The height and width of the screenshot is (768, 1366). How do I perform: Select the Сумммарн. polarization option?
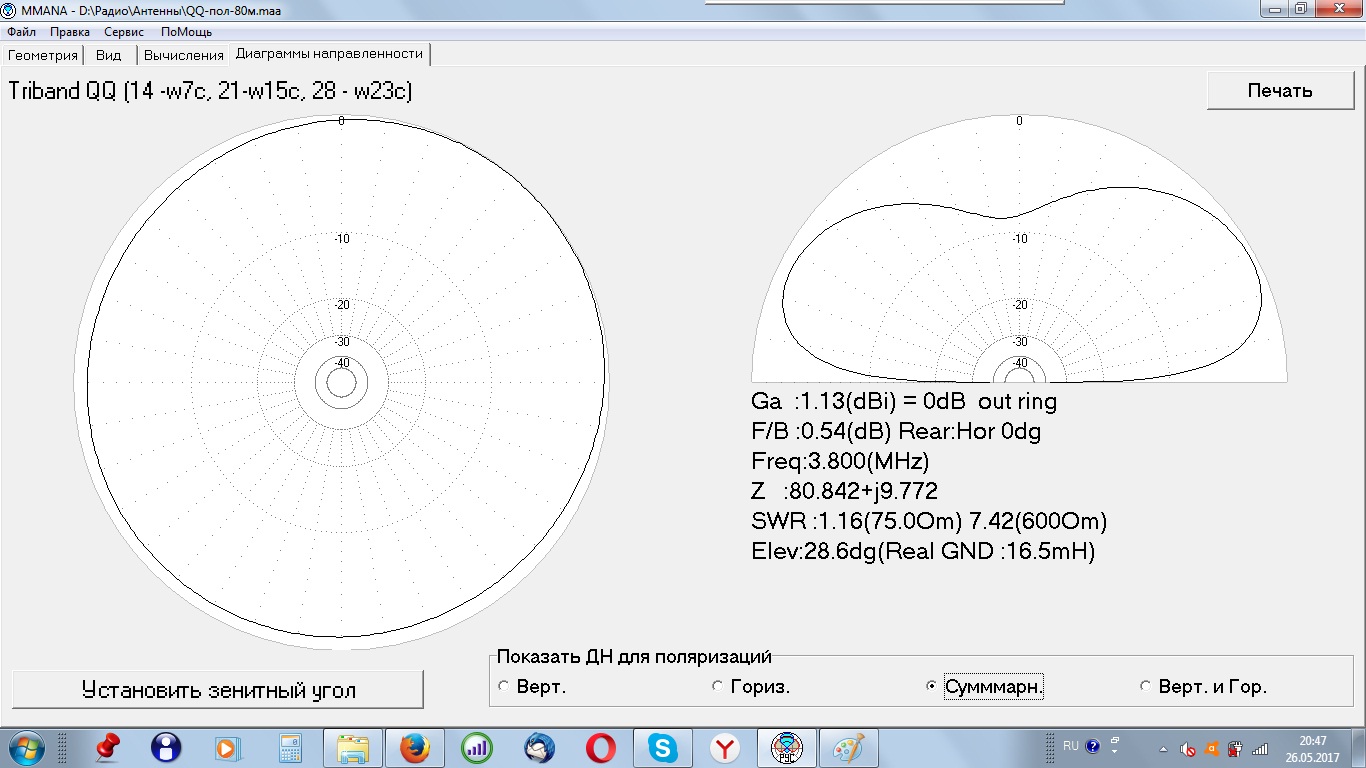click(x=931, y=687)
